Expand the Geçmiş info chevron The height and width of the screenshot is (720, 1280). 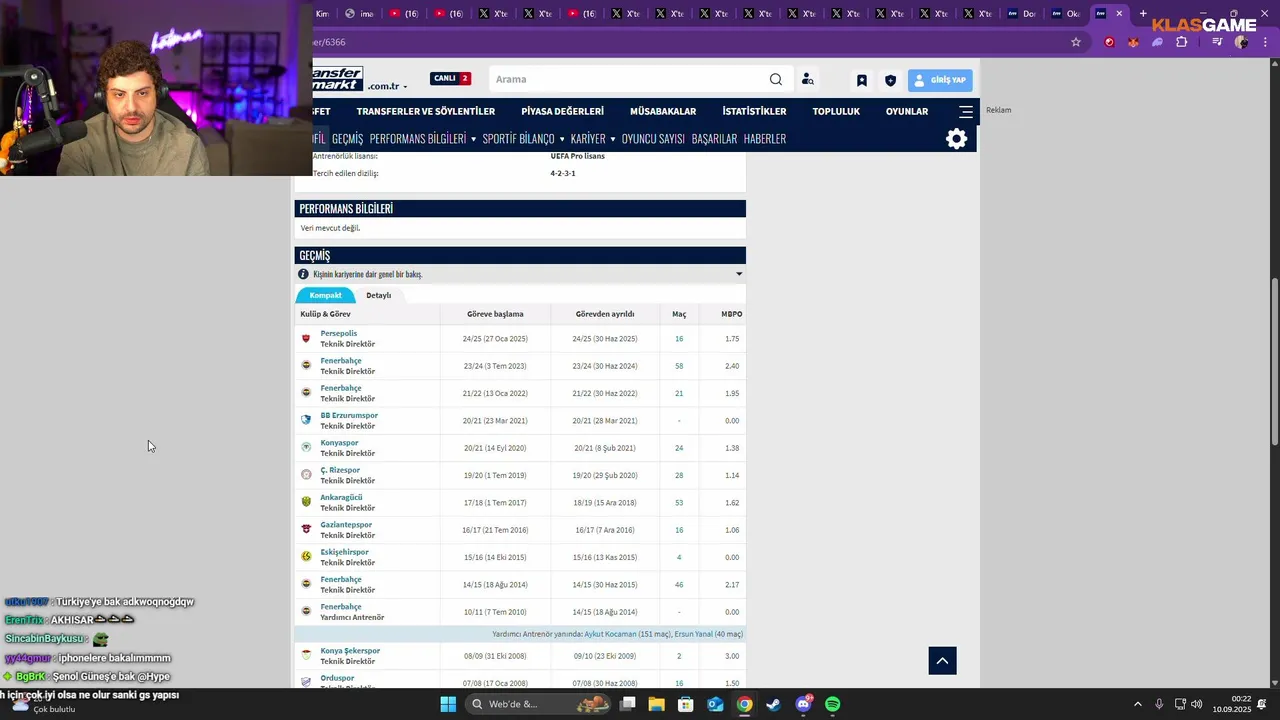(739, 274)
